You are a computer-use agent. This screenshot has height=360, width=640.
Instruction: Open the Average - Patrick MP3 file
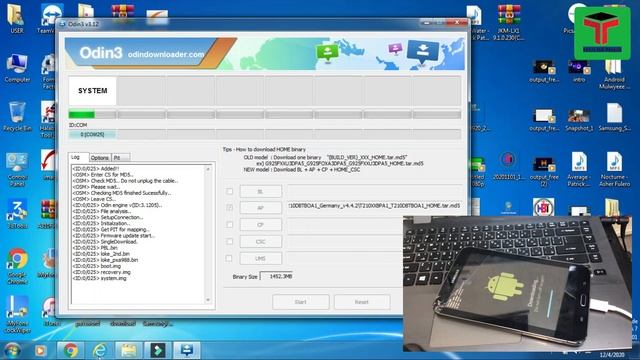[x=579, y=169]
